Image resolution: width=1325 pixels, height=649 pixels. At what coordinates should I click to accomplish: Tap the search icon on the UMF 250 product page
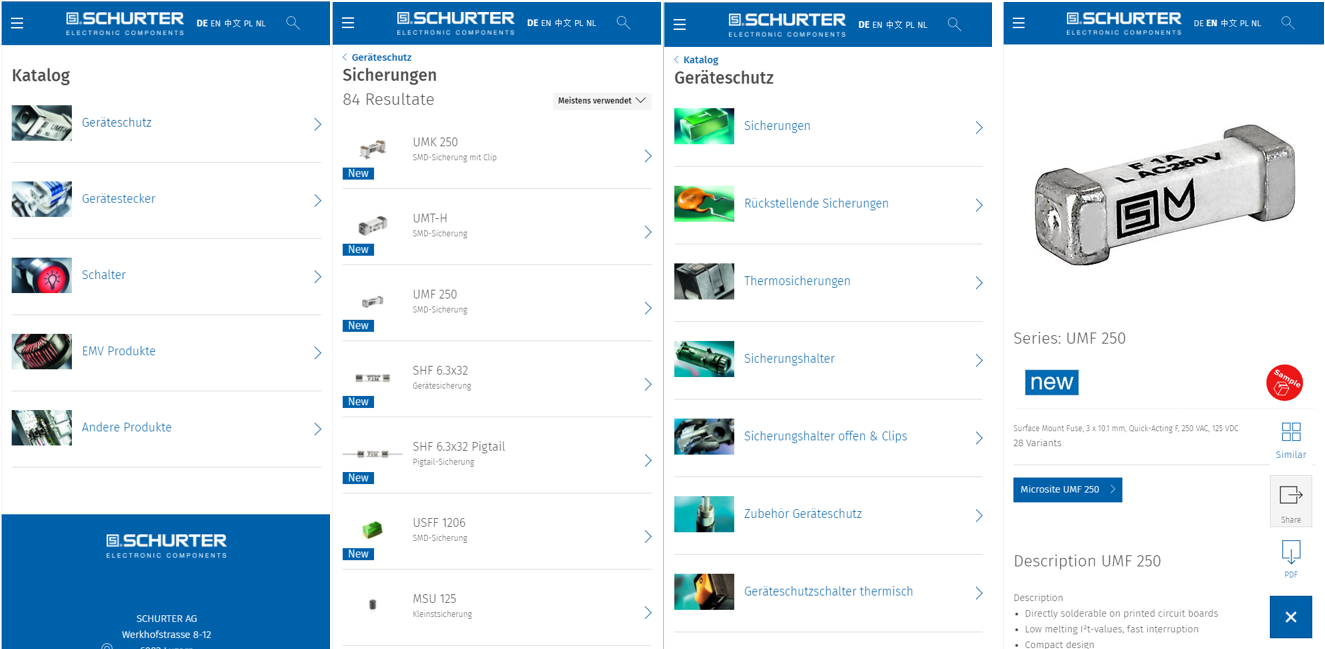point(1288,23)
